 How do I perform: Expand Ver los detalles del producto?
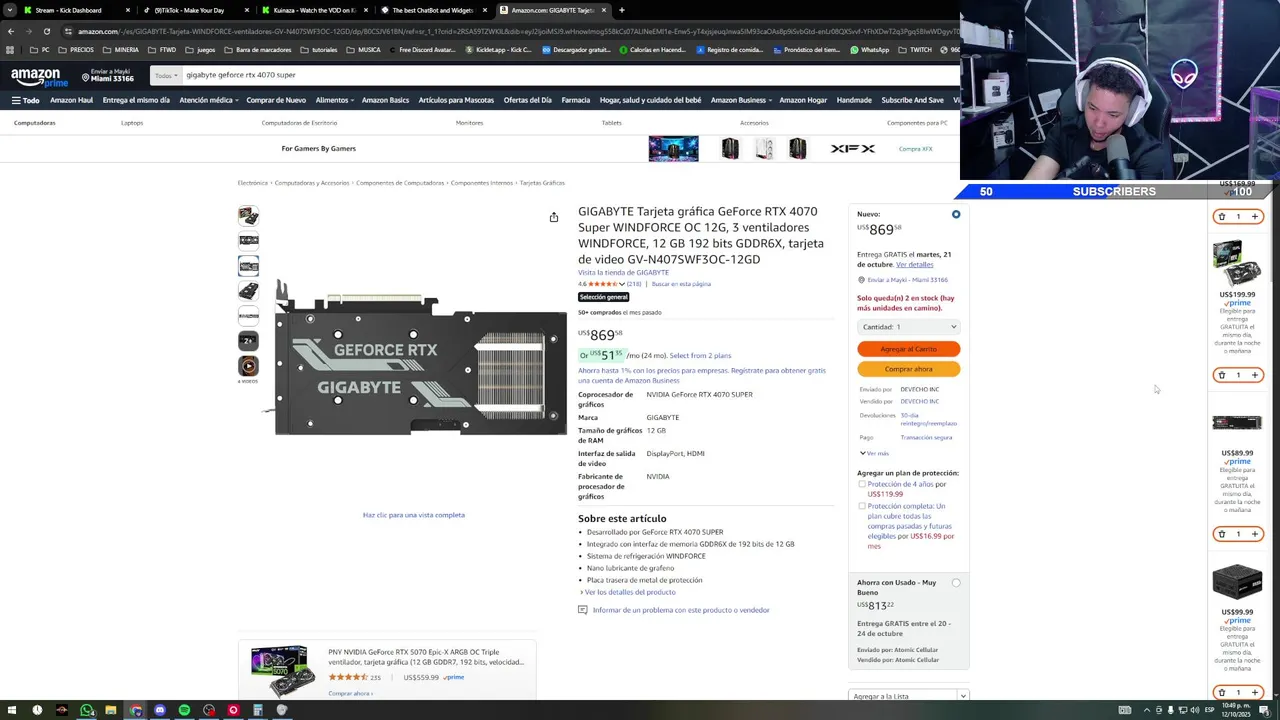pyautogui.click(x=628, y=592)
